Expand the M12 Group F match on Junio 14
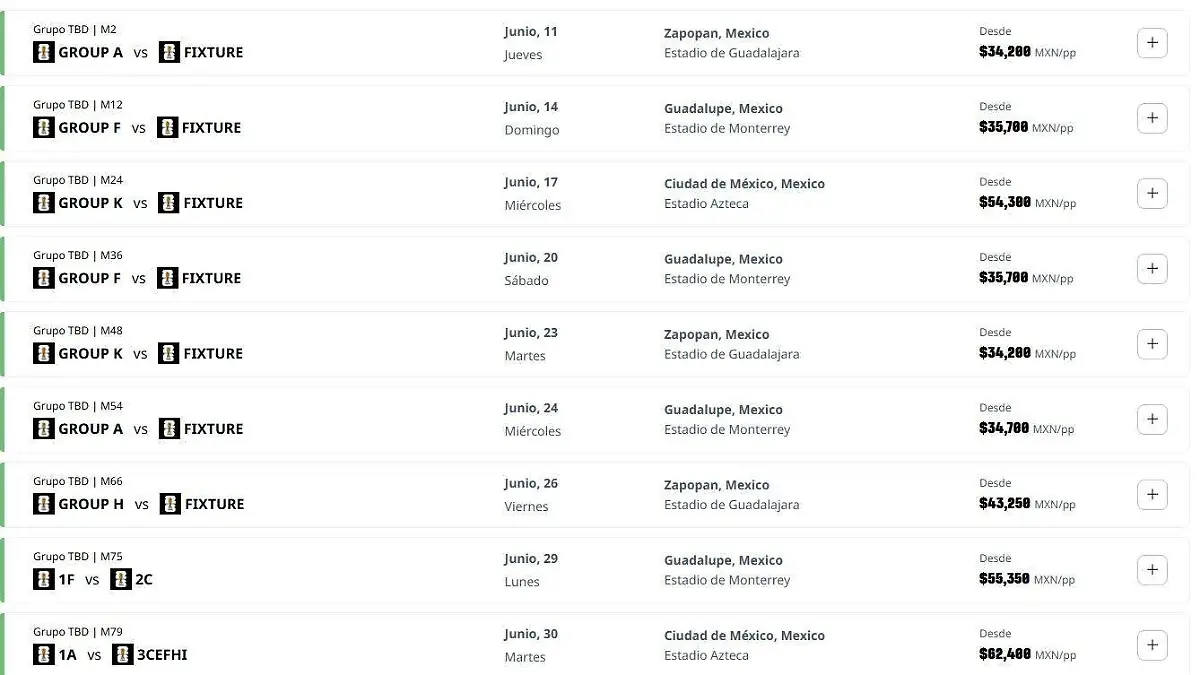Image resolution: width=1200 pixels, height=675 pixels. pos(1152,118)
